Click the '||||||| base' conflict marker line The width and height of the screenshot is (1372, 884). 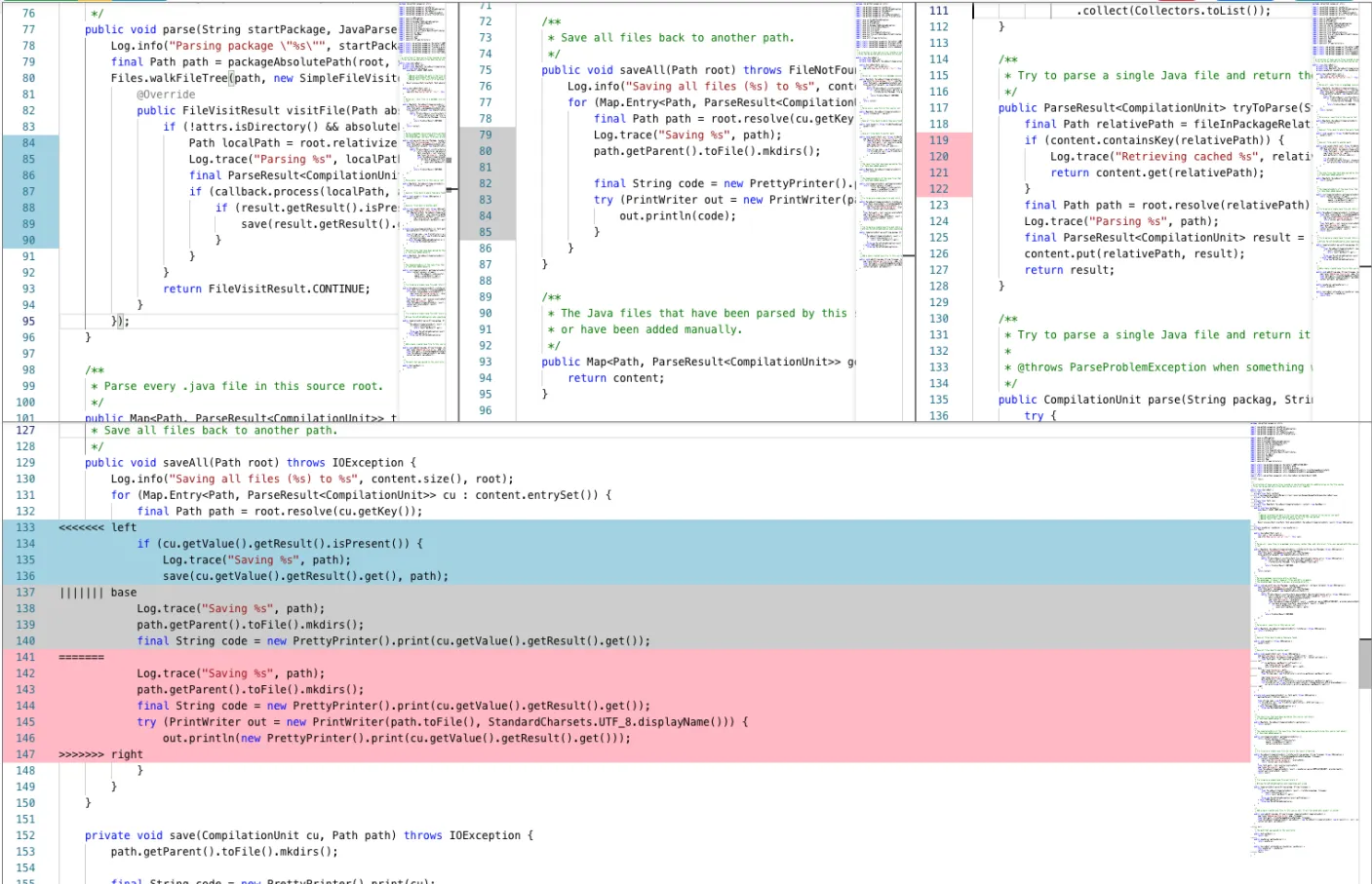(x=98, y=593)
